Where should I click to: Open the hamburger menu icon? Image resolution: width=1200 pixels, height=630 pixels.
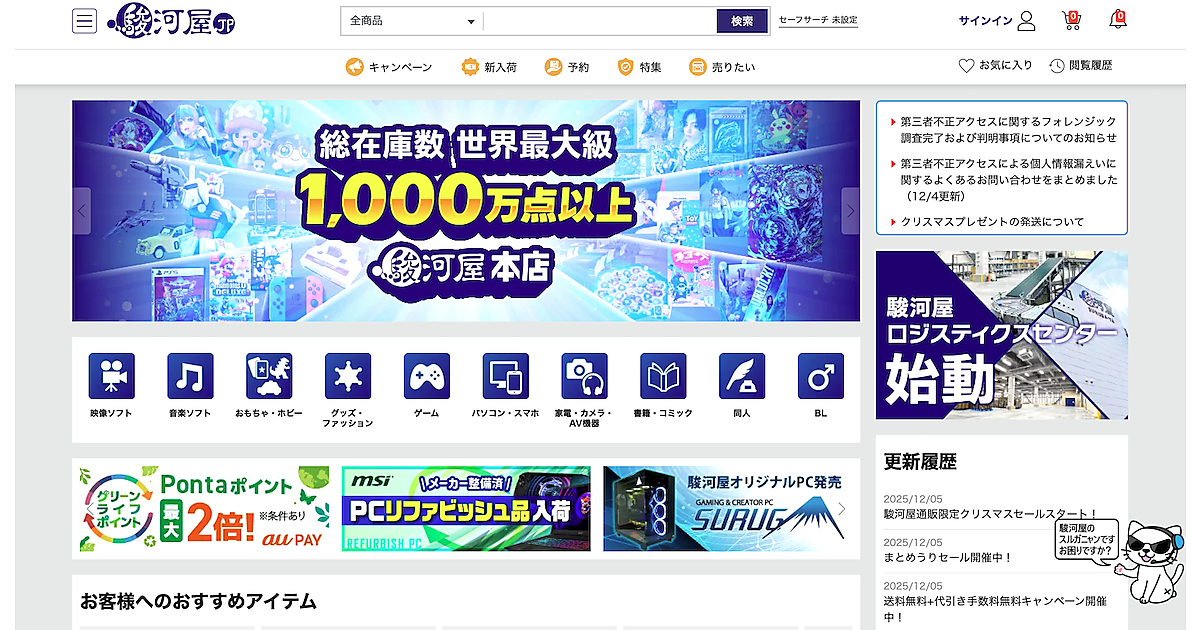pyautogui.click(x=84, y=21)
